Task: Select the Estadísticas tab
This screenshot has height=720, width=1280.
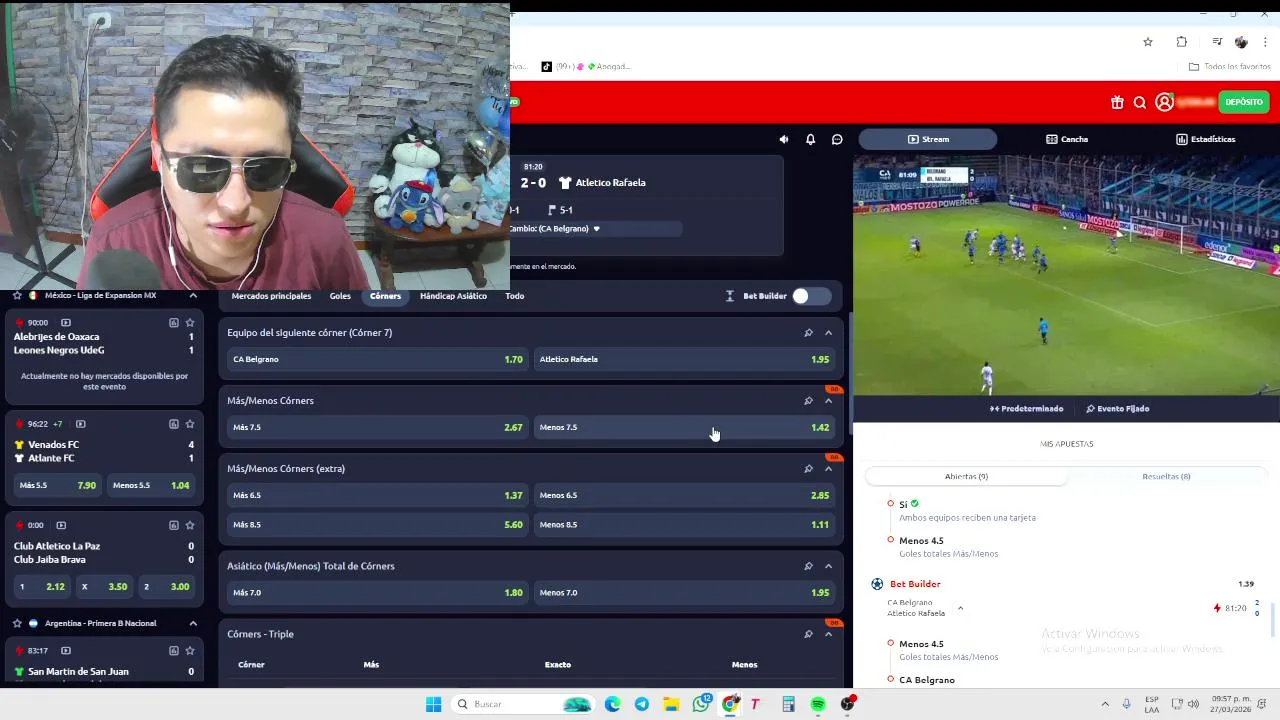Action: pyautogui.click(x=1205, y=139)
